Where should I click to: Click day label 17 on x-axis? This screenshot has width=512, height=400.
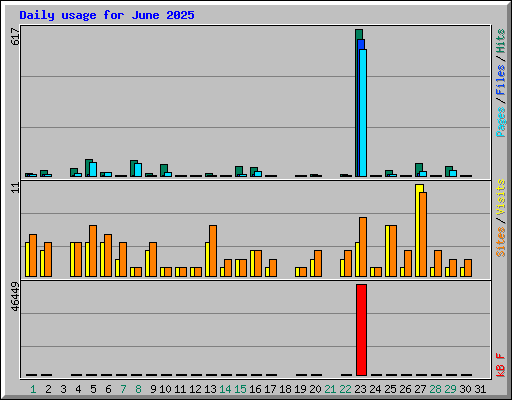pos(270,389)
